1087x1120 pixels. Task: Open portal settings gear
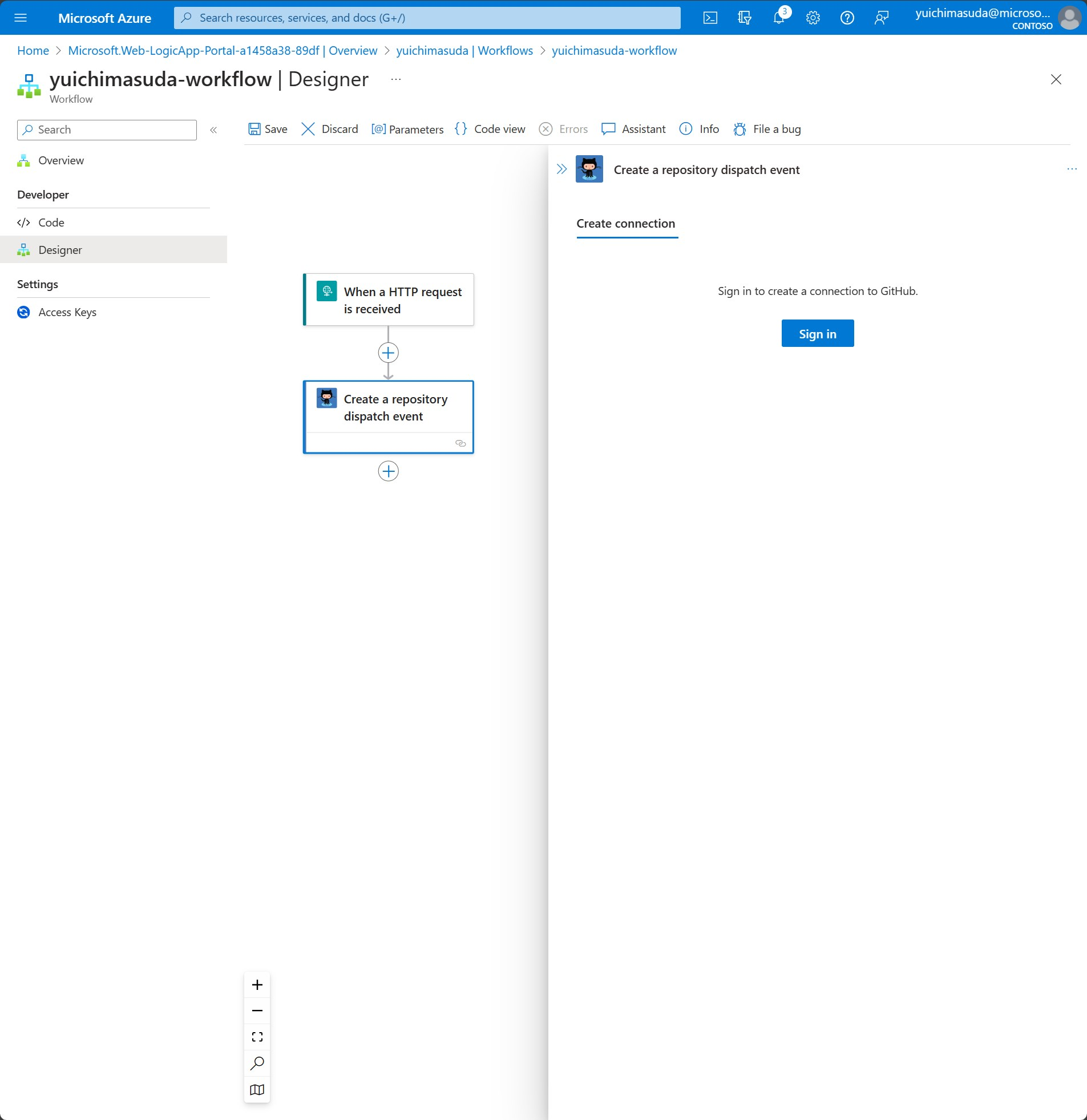(x=813, y=18)
